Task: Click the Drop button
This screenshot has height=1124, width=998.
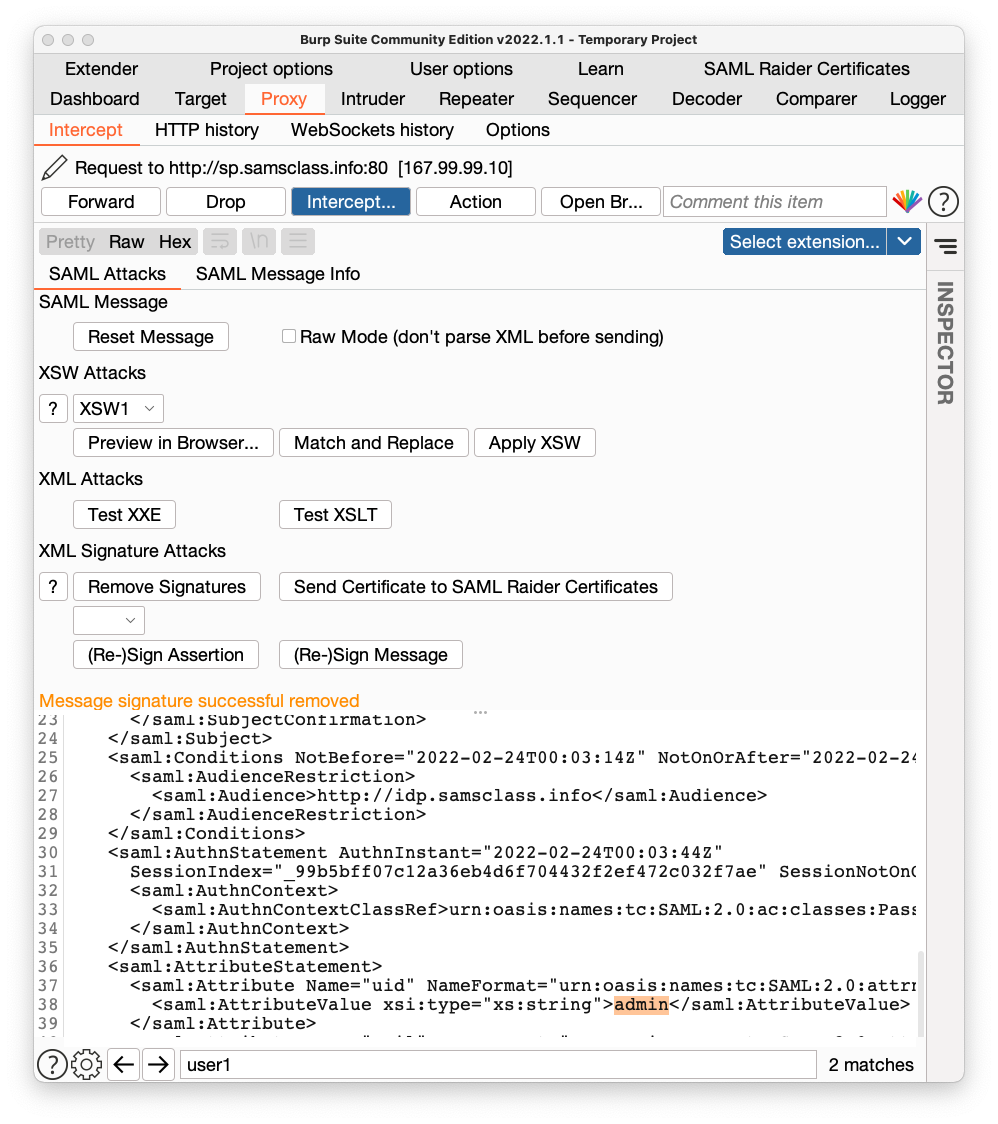Action: click(226, 201)
